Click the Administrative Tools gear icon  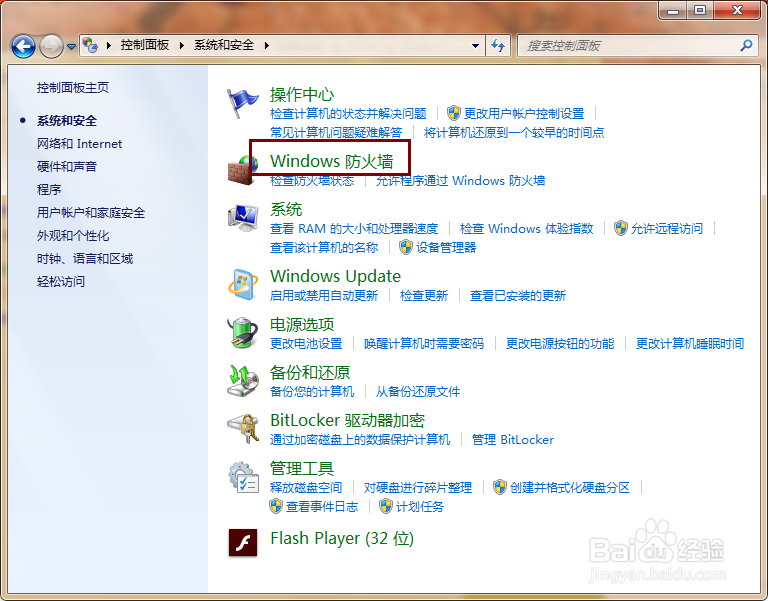point(242,477)
